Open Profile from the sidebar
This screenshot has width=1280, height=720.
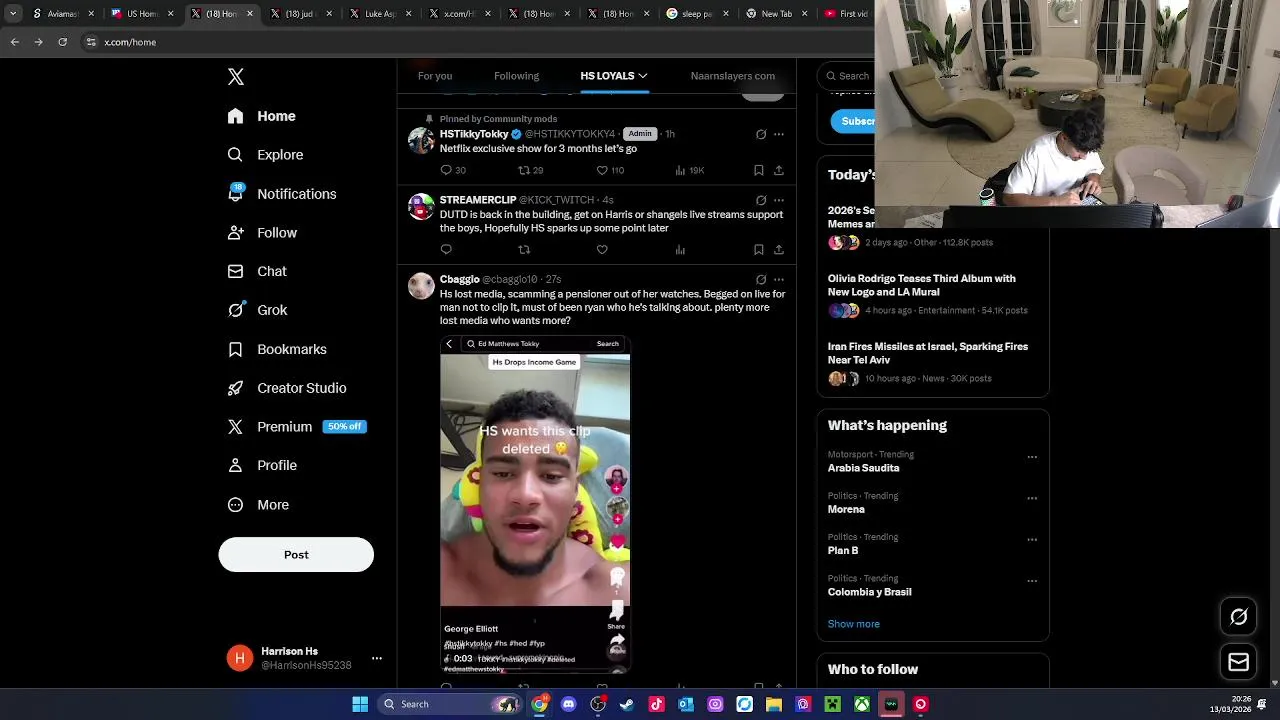pos(262,466)
